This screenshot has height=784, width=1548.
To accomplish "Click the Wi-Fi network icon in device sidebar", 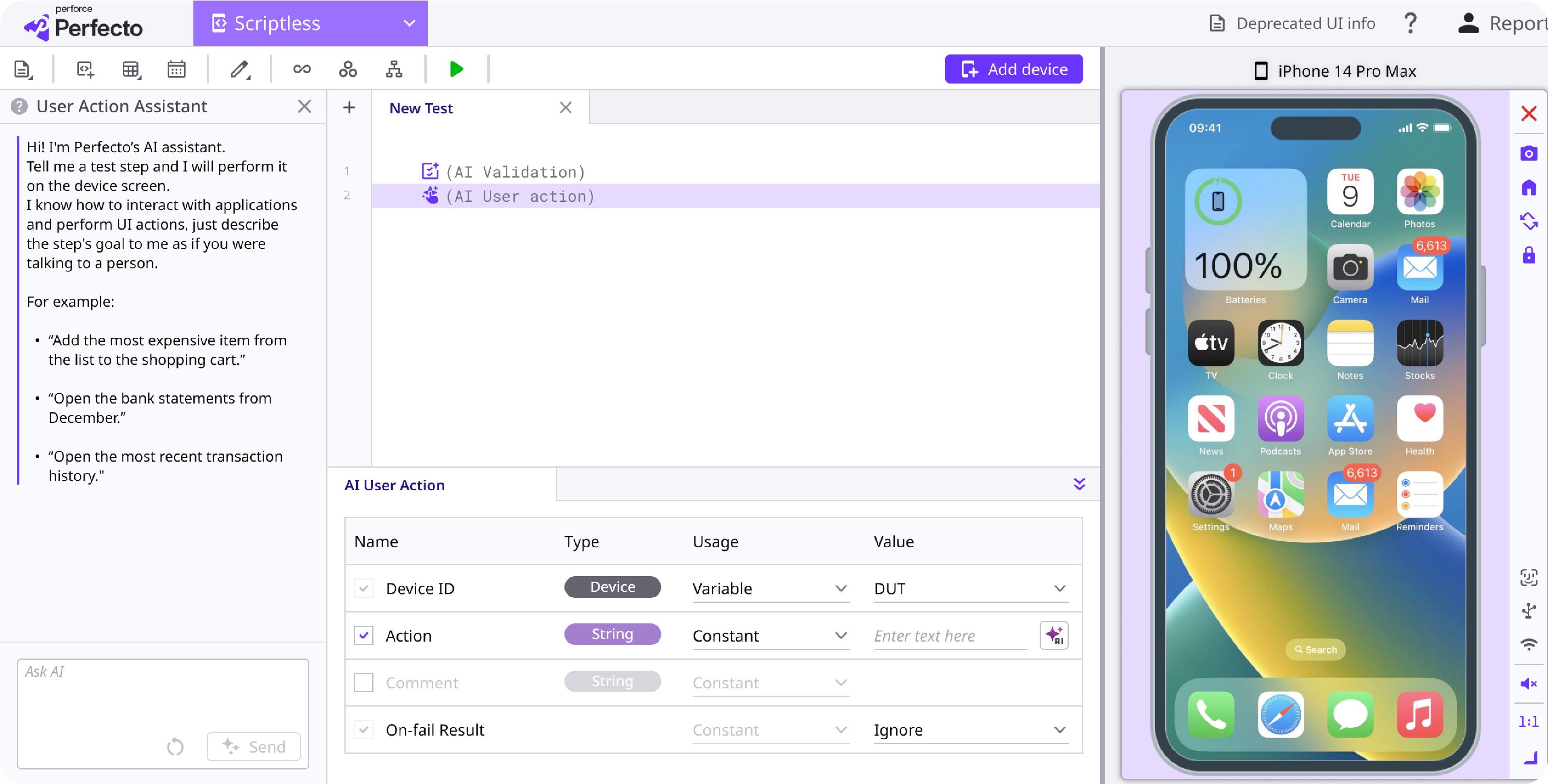I will (1529, 645).
